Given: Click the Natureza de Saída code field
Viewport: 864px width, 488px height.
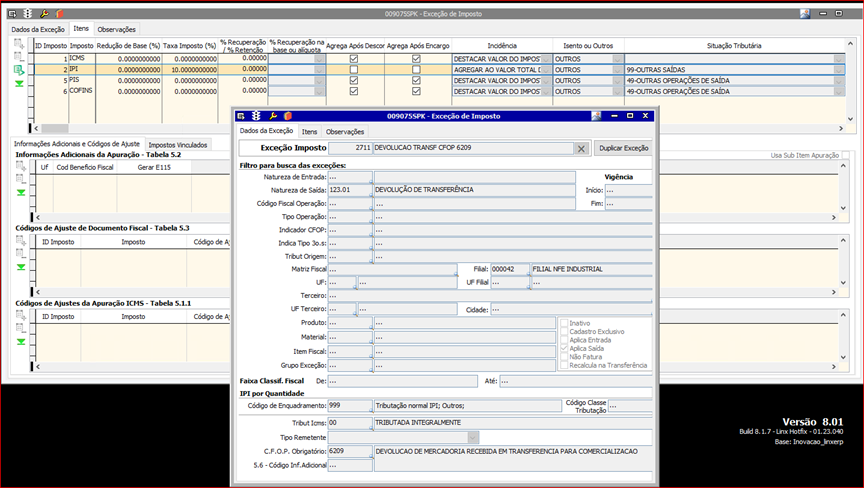Looking at the screenshot, I should pyautogui.click(x=349, y=189).
